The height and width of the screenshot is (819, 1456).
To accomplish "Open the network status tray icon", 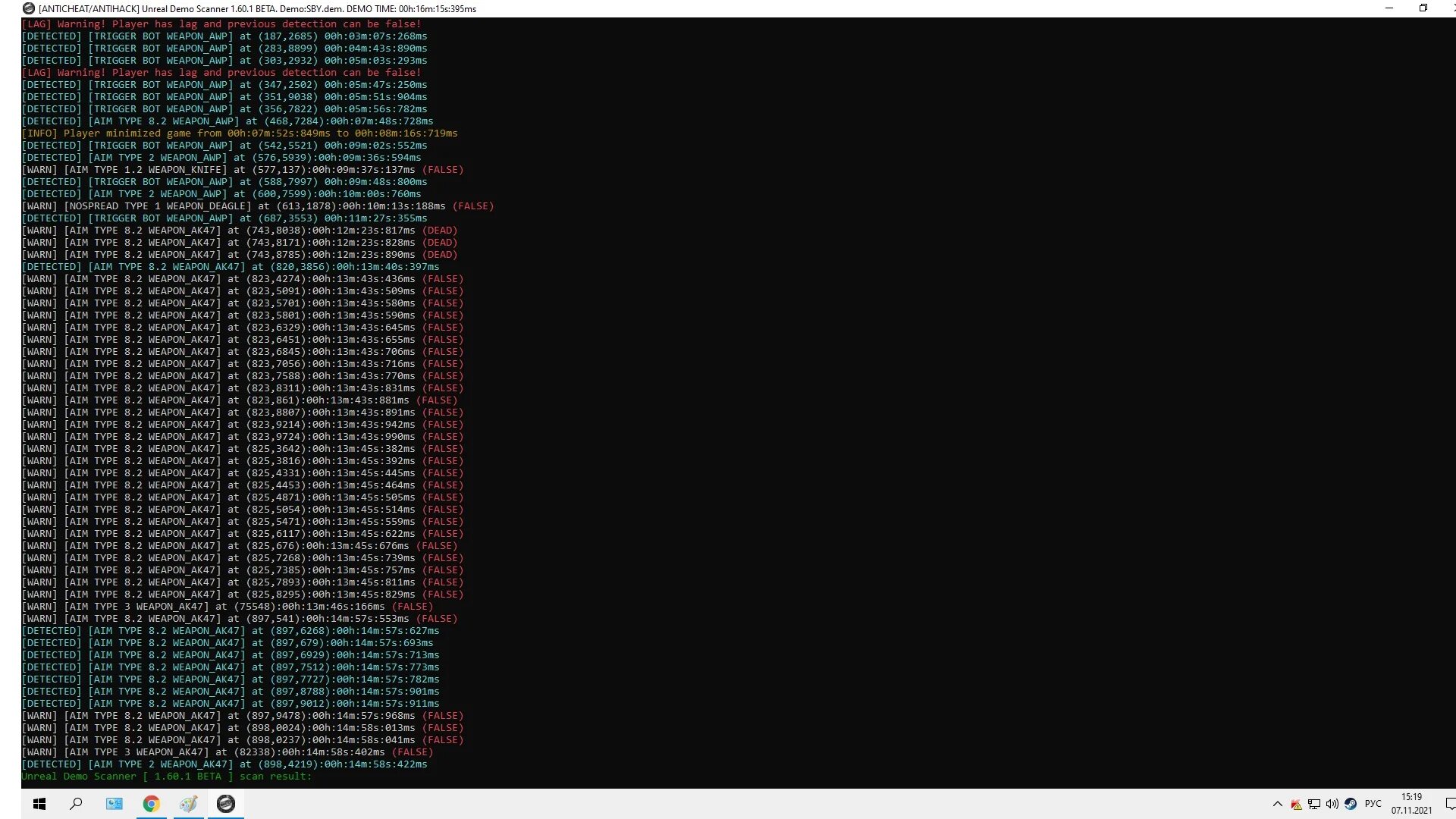I will 1314,804.
